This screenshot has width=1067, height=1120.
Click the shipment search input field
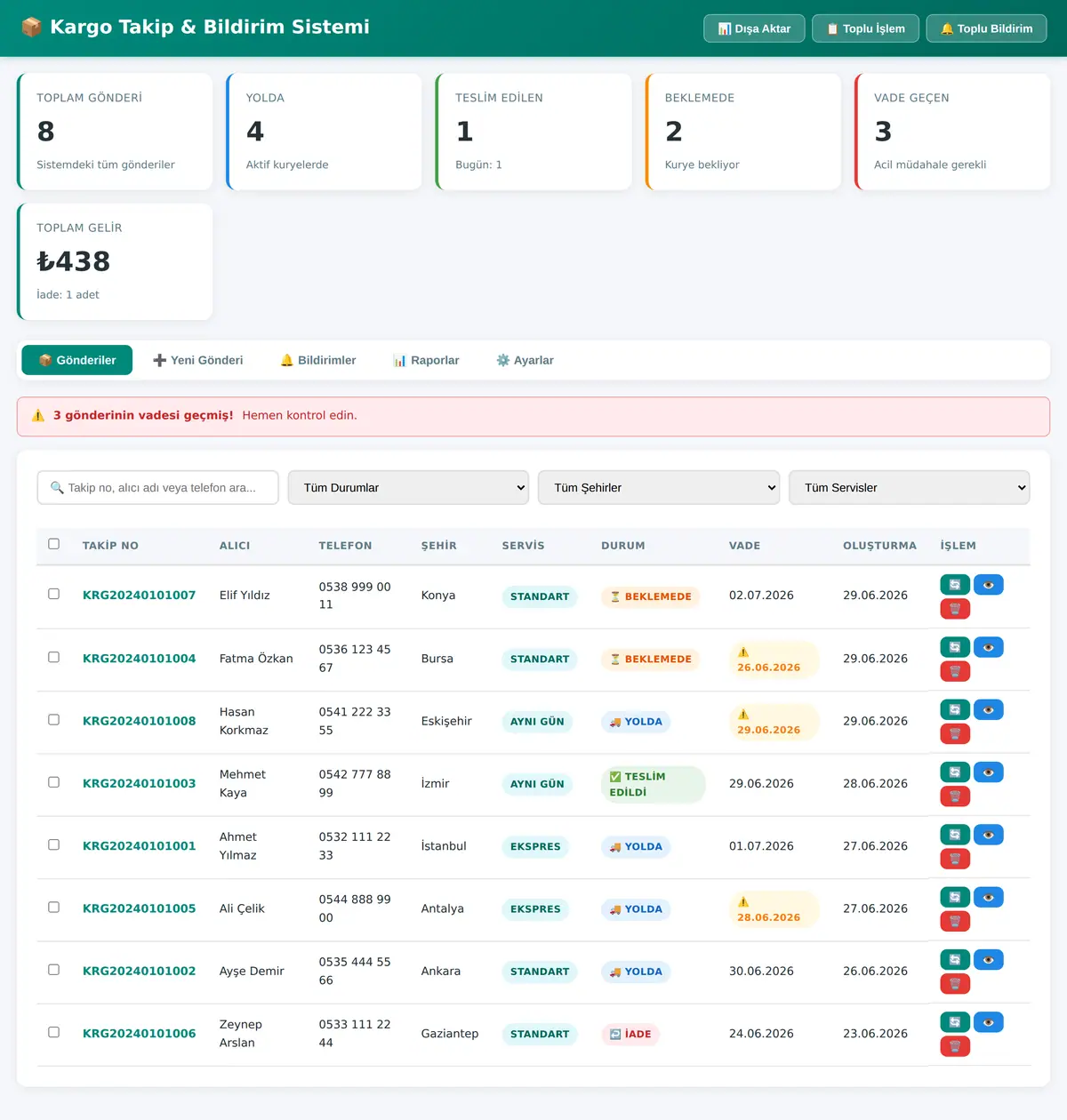158,487
